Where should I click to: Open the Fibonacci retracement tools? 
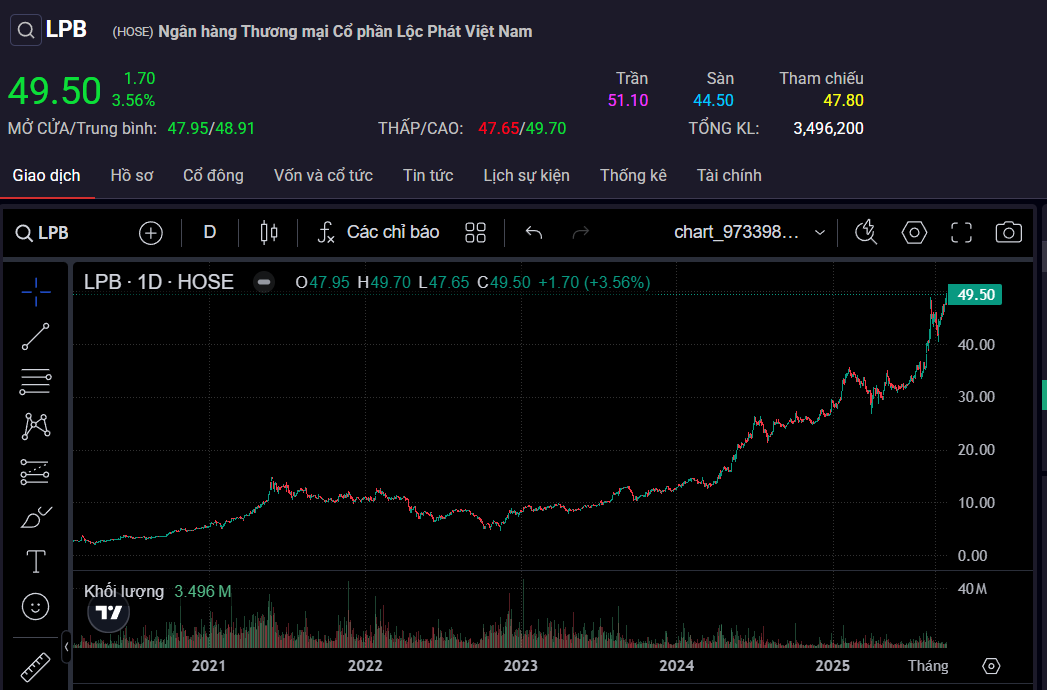35,381
